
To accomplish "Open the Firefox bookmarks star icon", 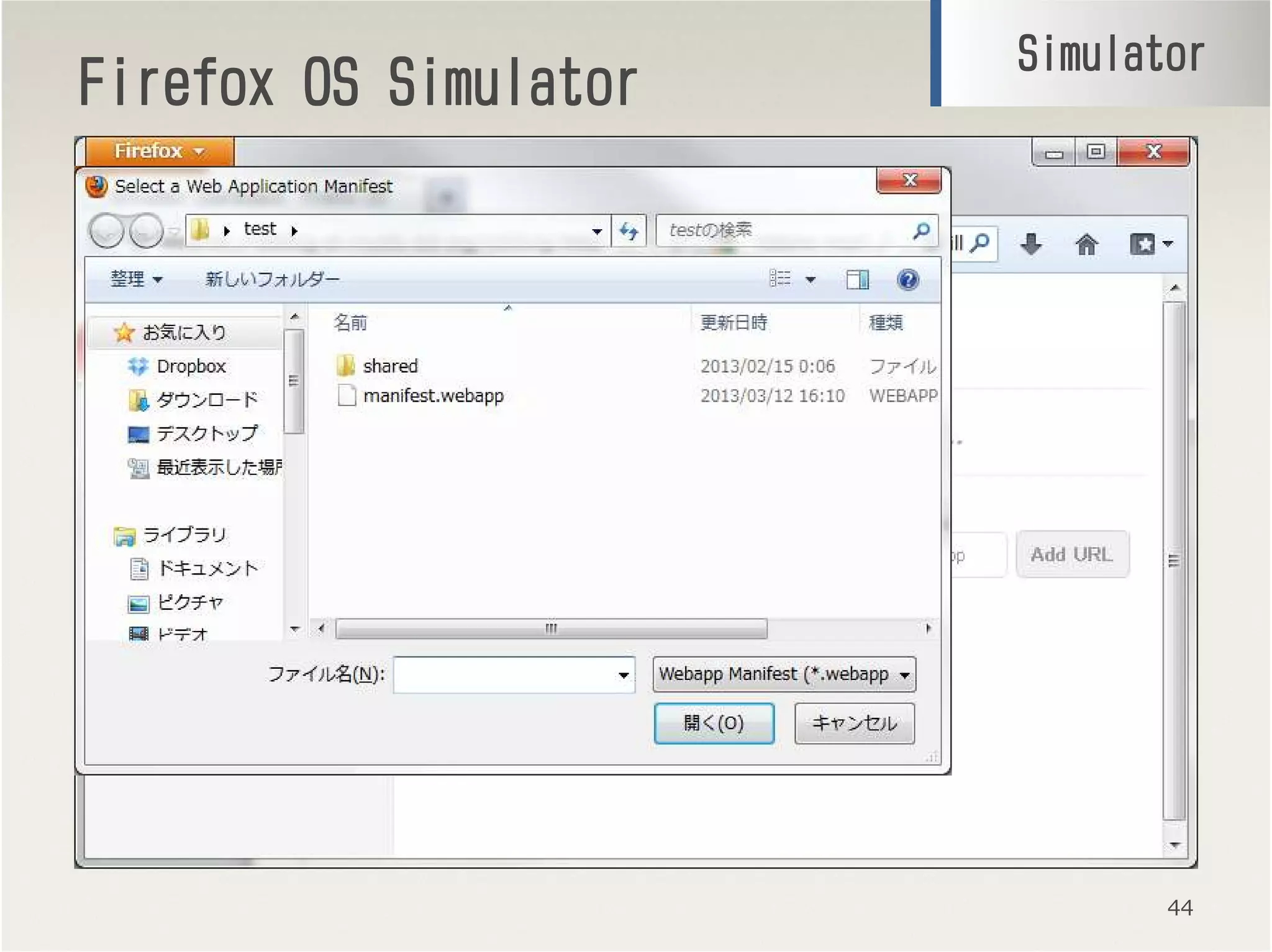I will point(1143,244).
